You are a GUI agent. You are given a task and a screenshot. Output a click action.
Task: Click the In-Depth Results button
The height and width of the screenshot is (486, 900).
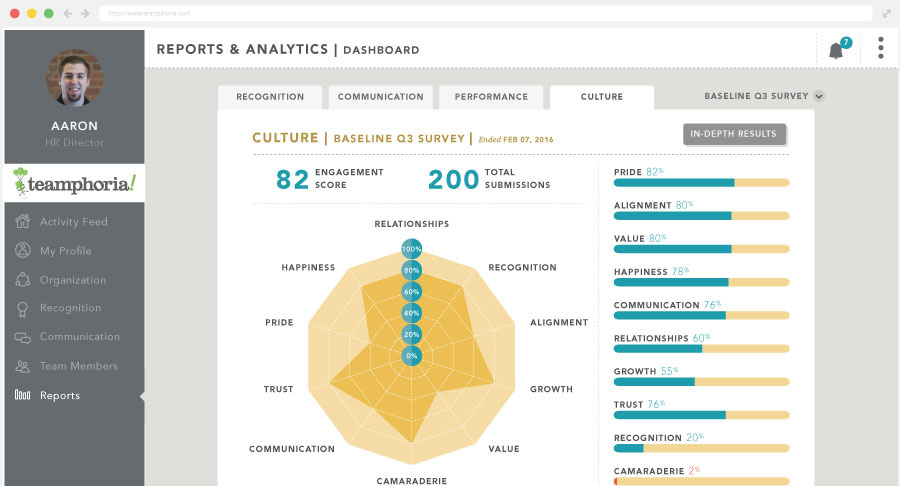(x=734, y=134)
